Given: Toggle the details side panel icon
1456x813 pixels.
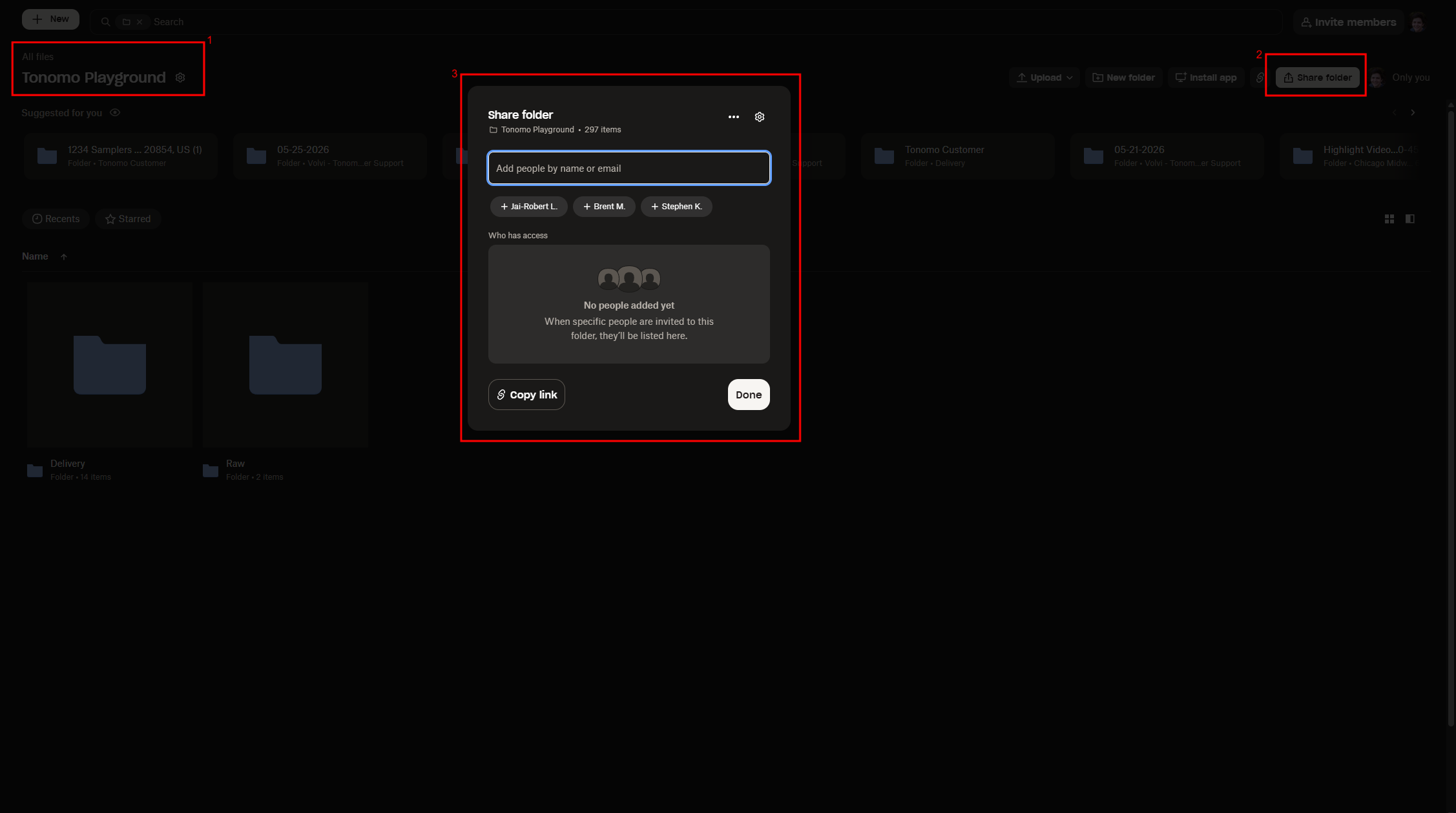Looking at the screenshot, I should [x=1410, y=219].
